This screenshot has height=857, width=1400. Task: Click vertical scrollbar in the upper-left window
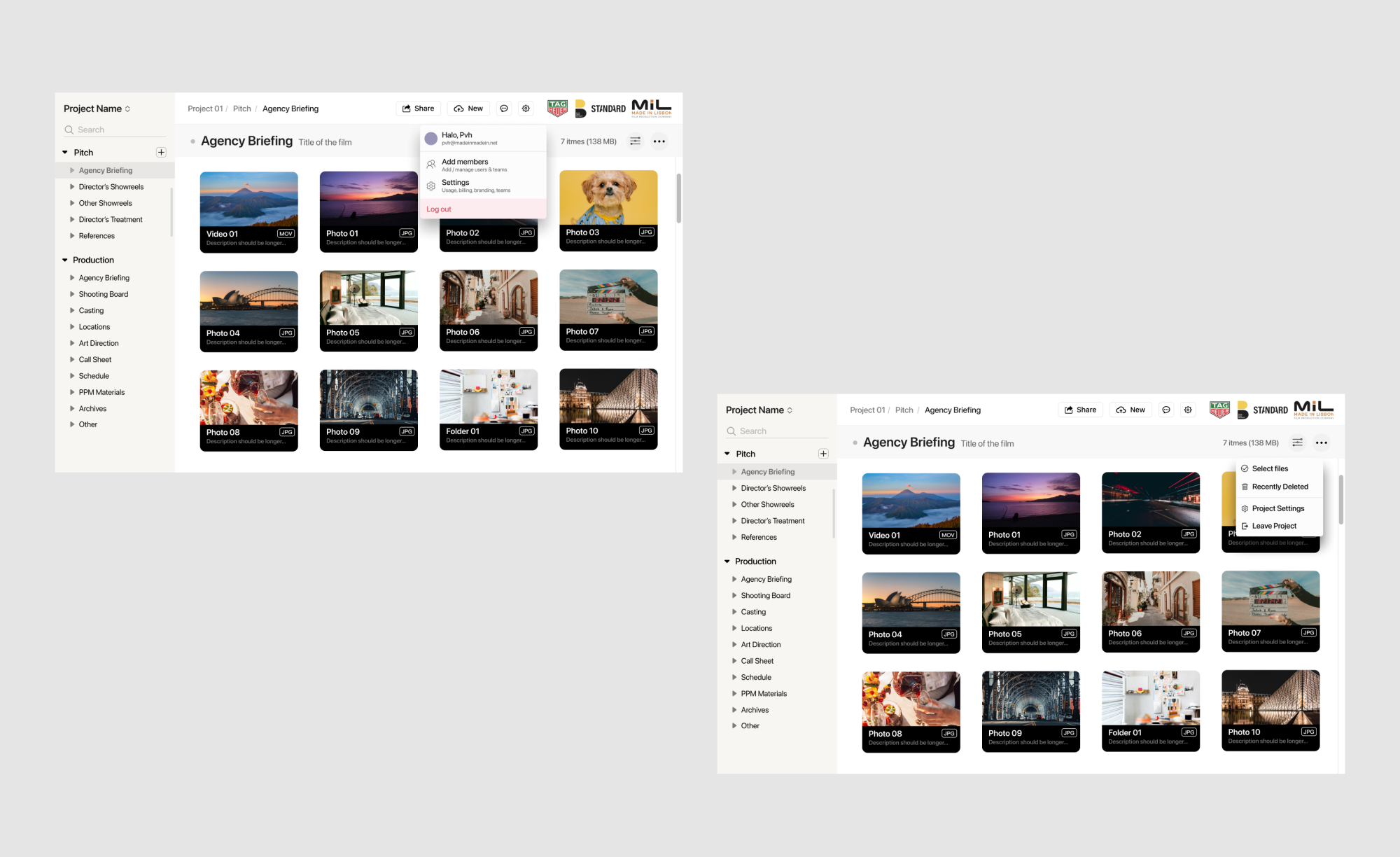pyautogui.click(x=678, y=200)
